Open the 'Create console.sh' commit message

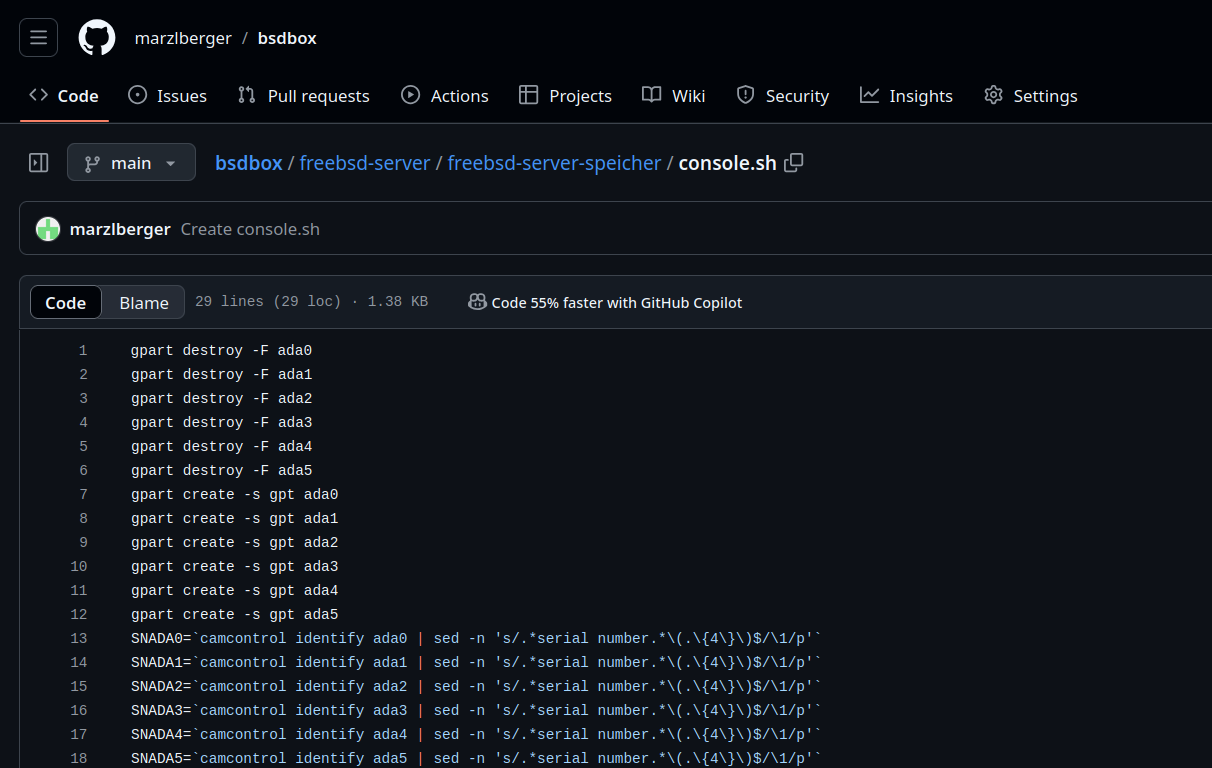pos(250,229)
